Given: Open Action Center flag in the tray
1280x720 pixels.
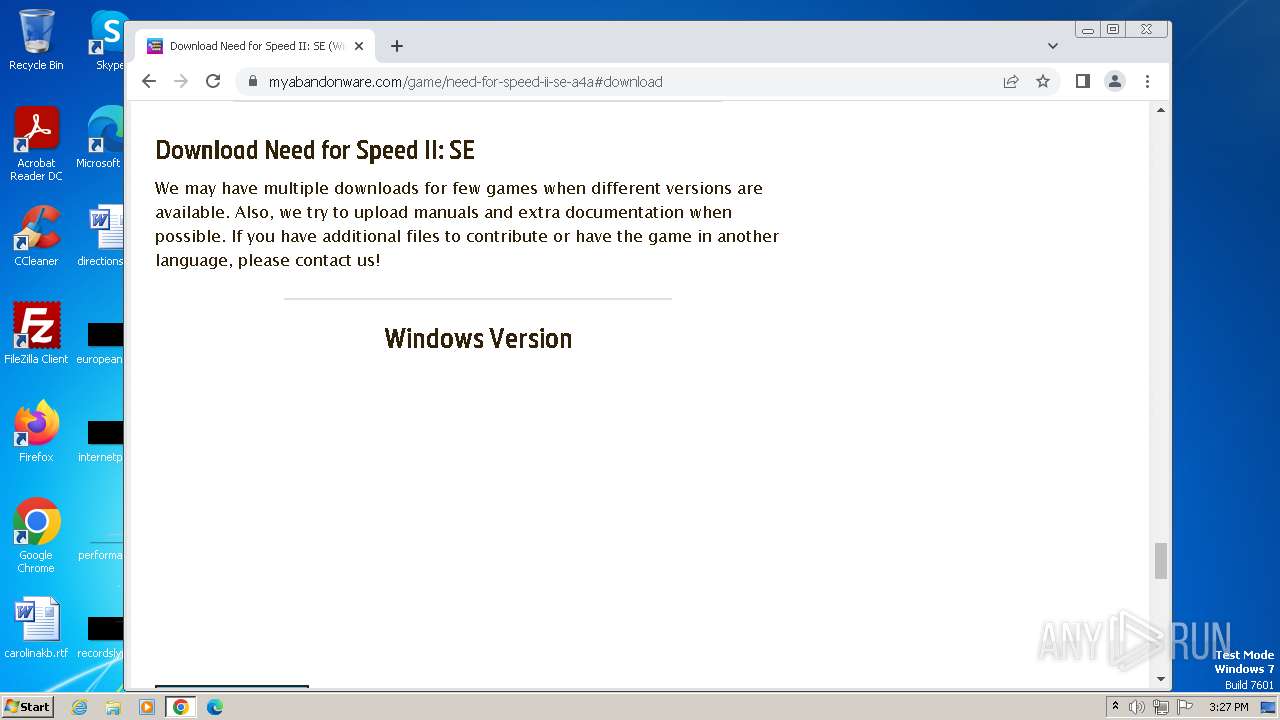Looking at the screenshot, I should (x=1183, y=707).
